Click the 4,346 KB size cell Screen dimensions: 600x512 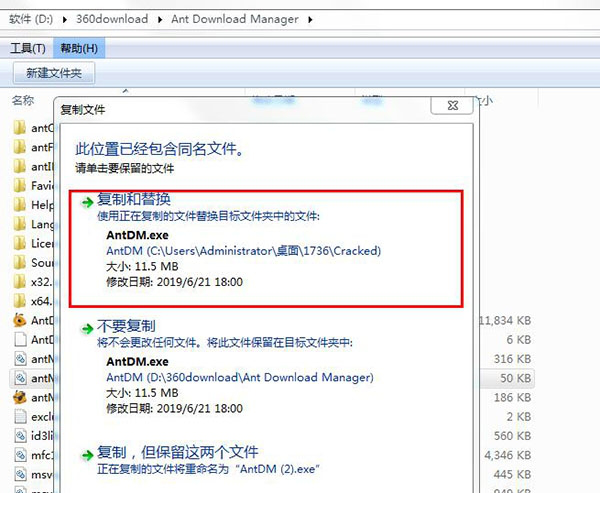click(508, 455)
